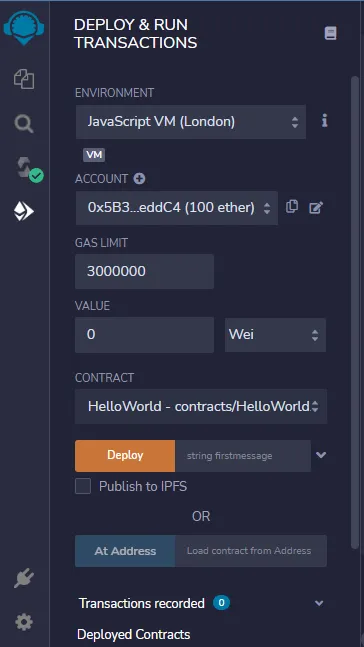Open the Contract HelloWorld dropdown
This screenshot has width=364, height=647.
click(201, 406)
